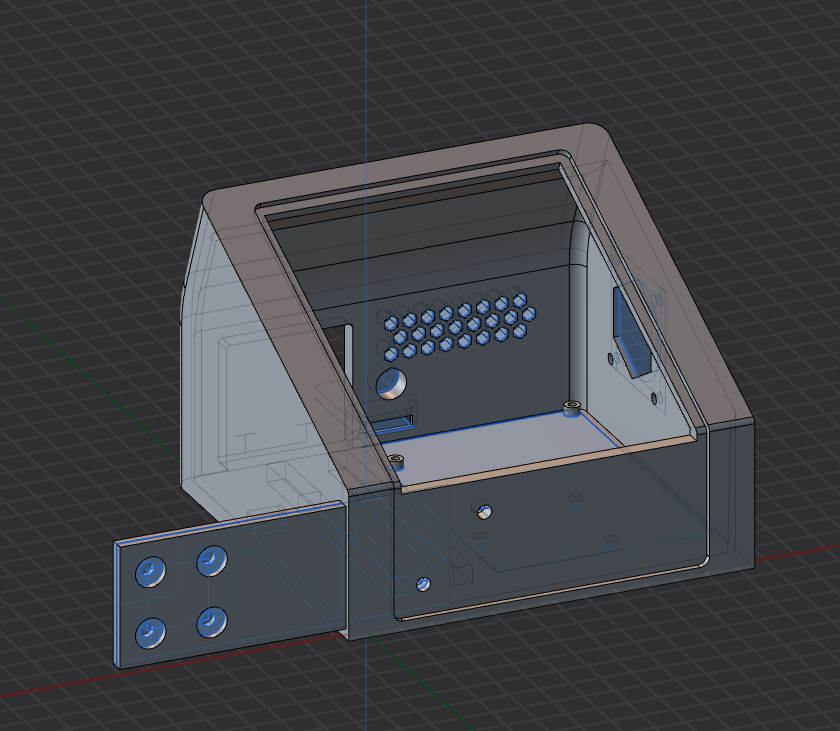Select the top-right screw hole on mounting plate

coord(212,561)
